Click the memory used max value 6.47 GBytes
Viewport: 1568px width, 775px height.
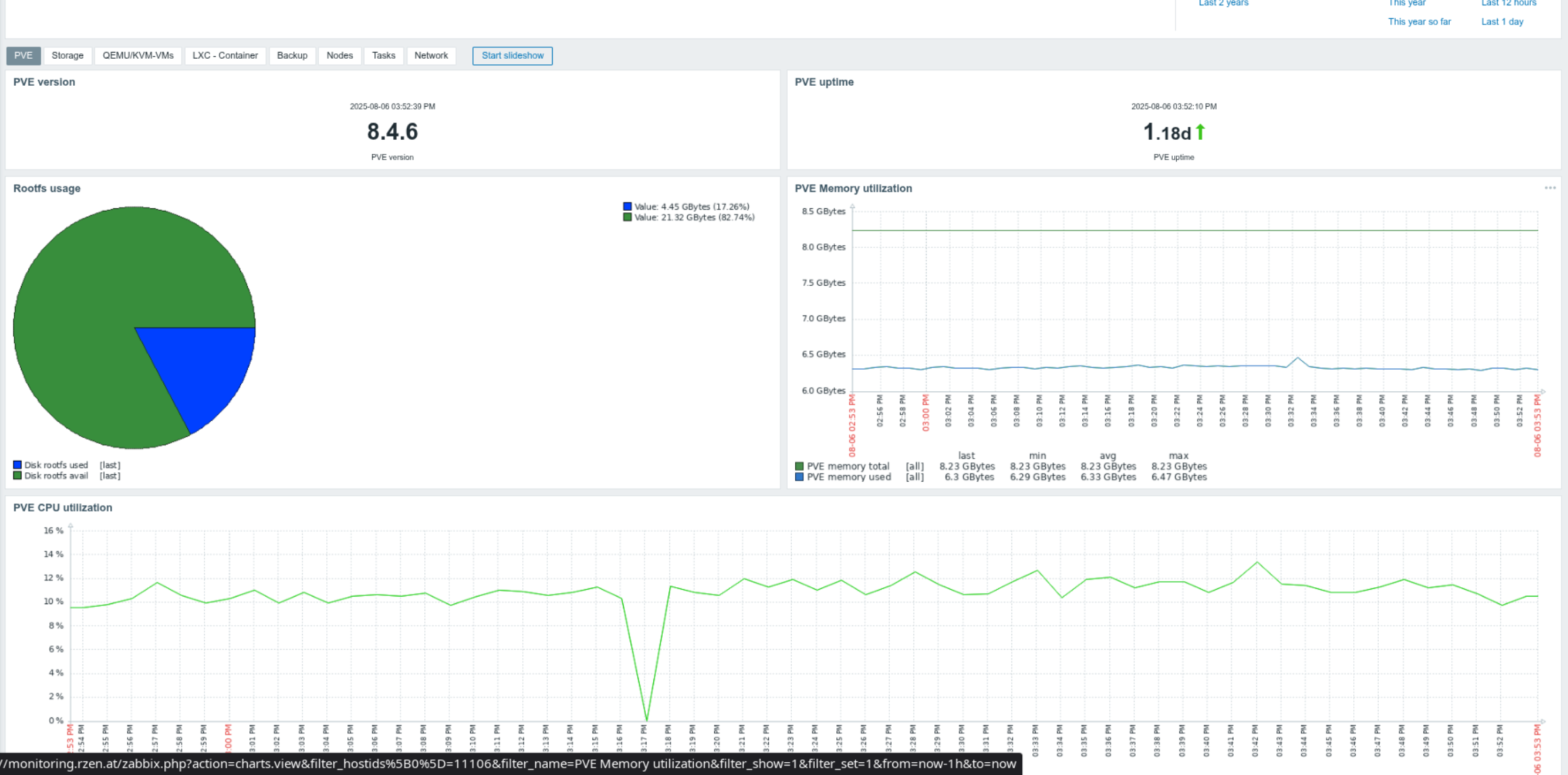pyautogui.click(x=1179, y=477)
